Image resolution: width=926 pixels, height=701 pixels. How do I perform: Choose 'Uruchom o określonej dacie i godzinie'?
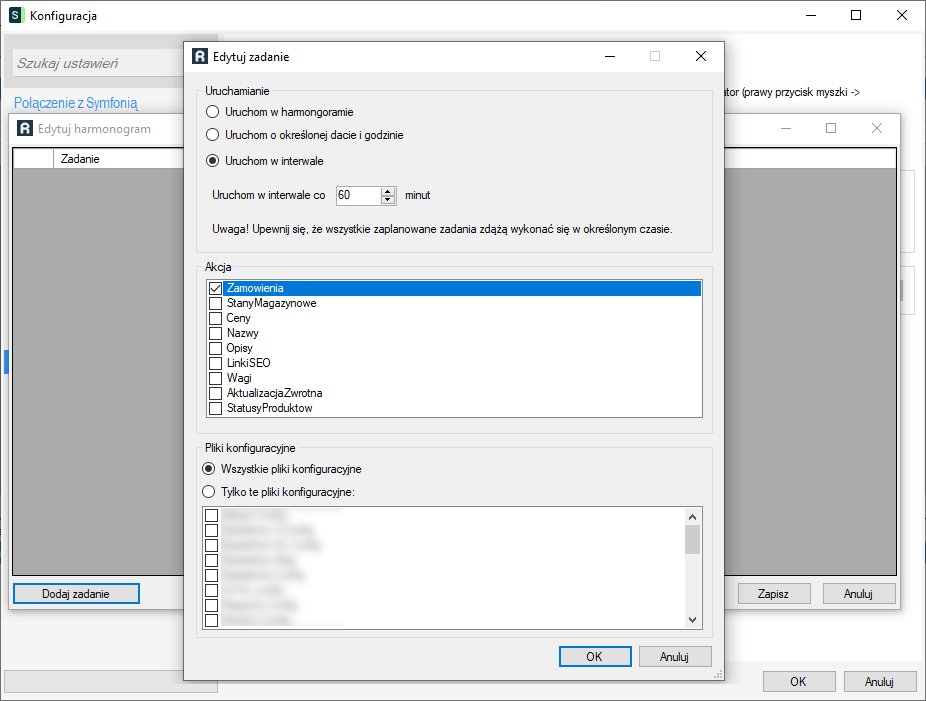[212, 134]
